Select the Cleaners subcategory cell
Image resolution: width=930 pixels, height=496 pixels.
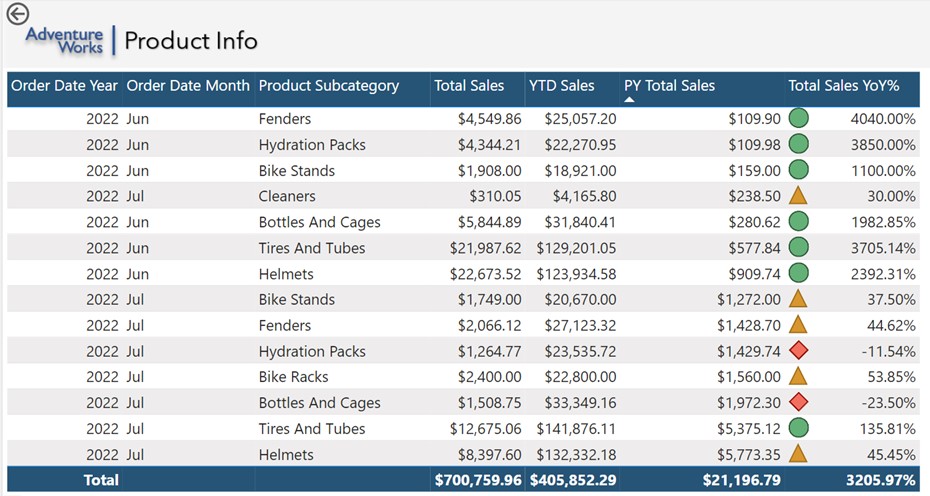287,196
